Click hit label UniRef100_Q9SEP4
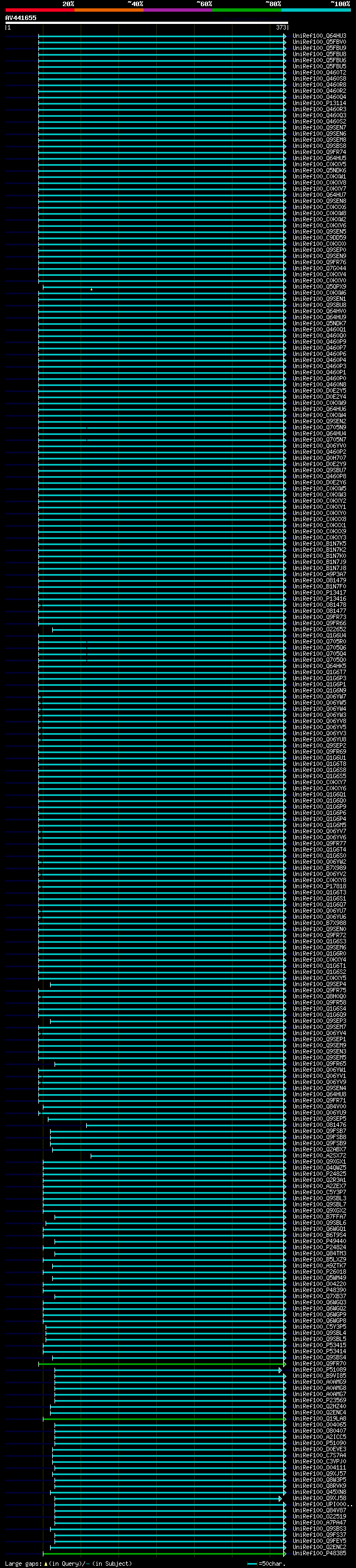Screen dimensions: 356x1568 tap(319, 985)
